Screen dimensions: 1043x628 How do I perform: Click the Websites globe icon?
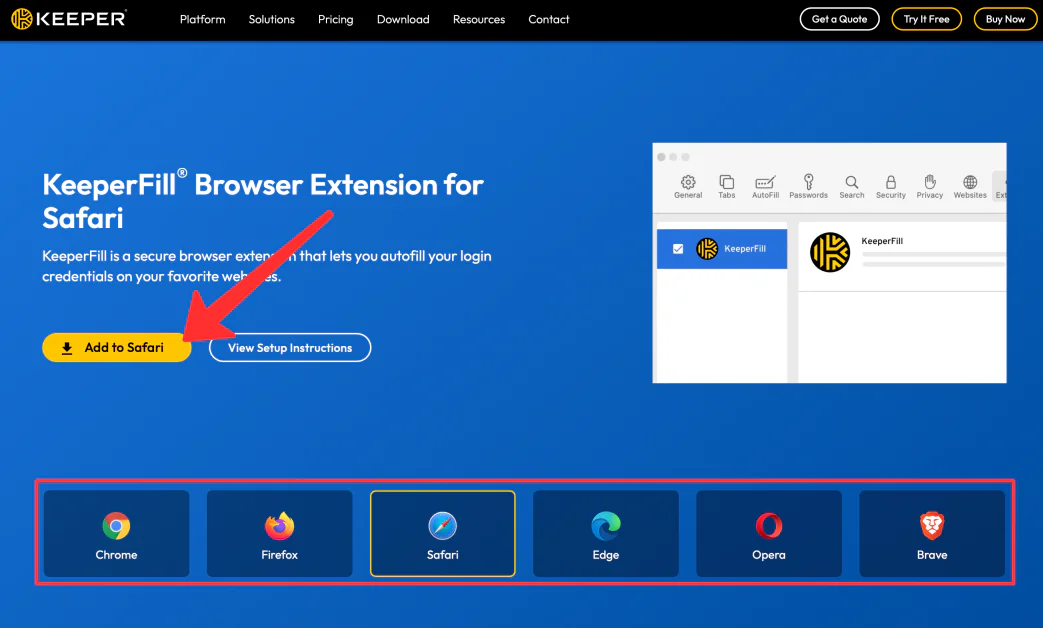point(970,182)
